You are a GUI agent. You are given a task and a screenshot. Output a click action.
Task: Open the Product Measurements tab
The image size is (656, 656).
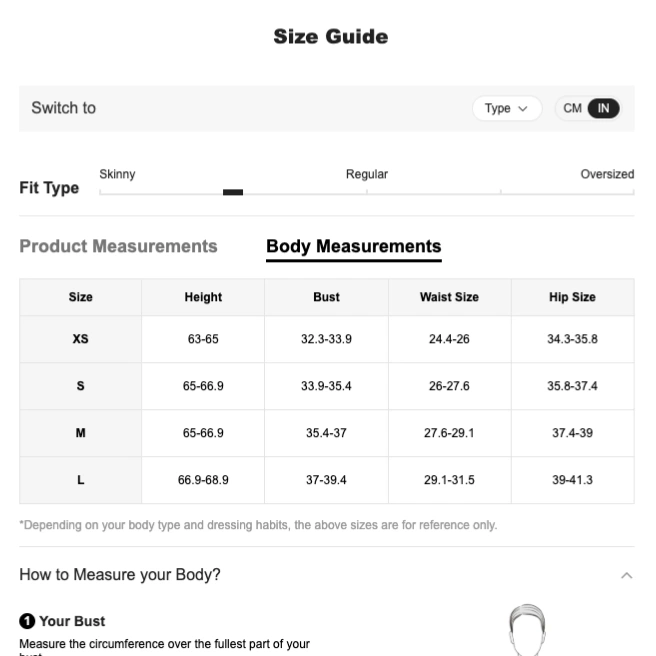[118, 246]
